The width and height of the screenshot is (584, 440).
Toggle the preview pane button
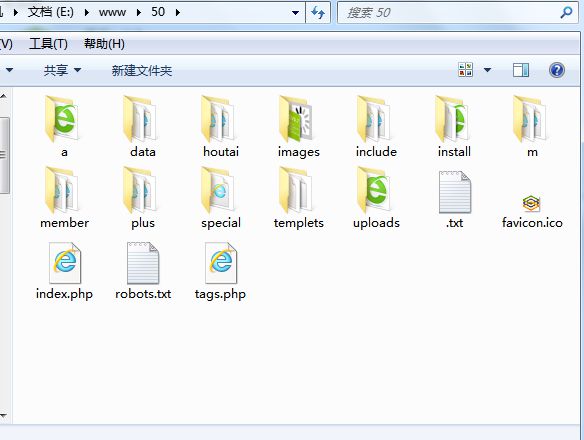pos(520,70)
